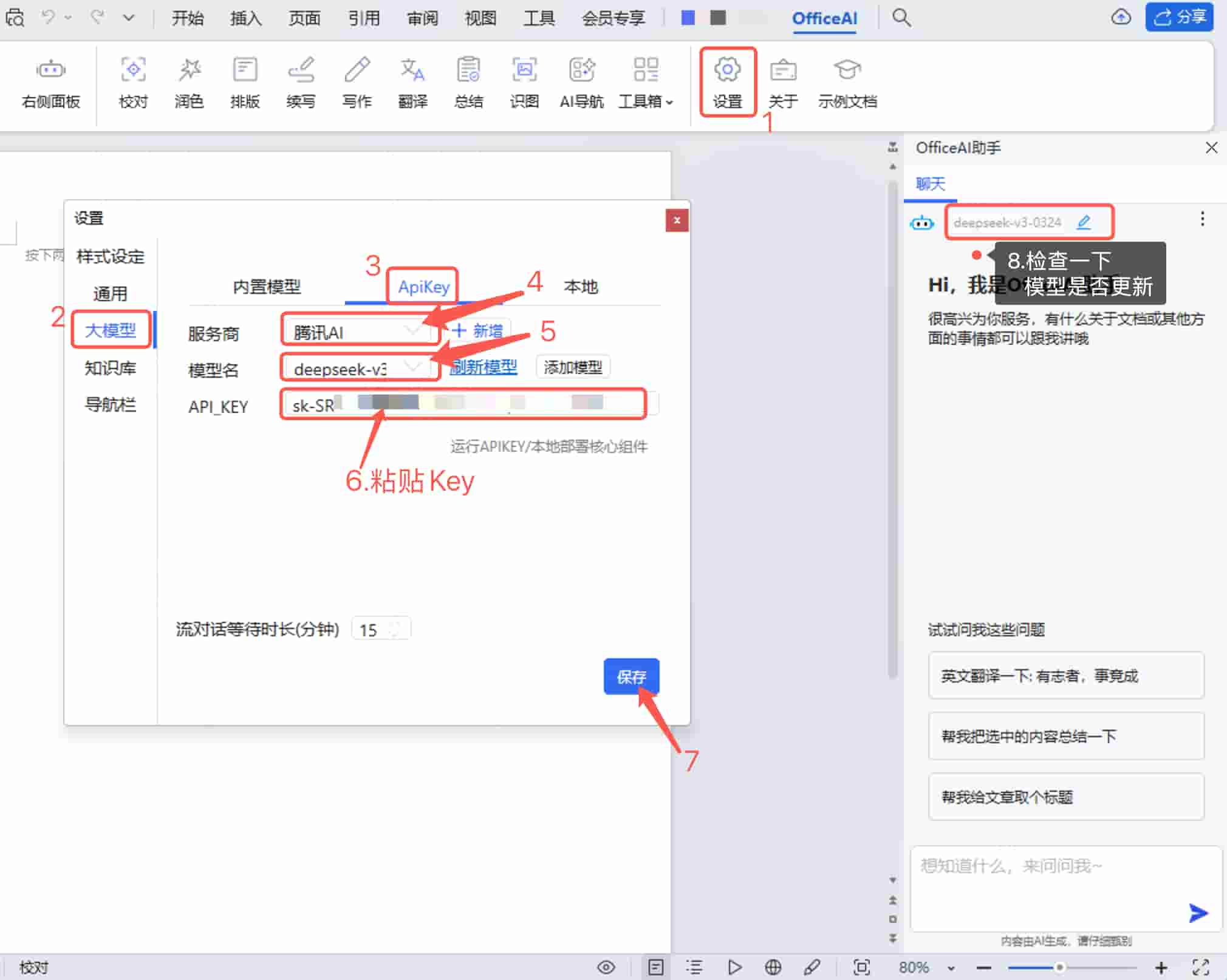The image size is (1227, 980).
Task: Click the 刷新模型 refresh models link
Action: [482, 367]
